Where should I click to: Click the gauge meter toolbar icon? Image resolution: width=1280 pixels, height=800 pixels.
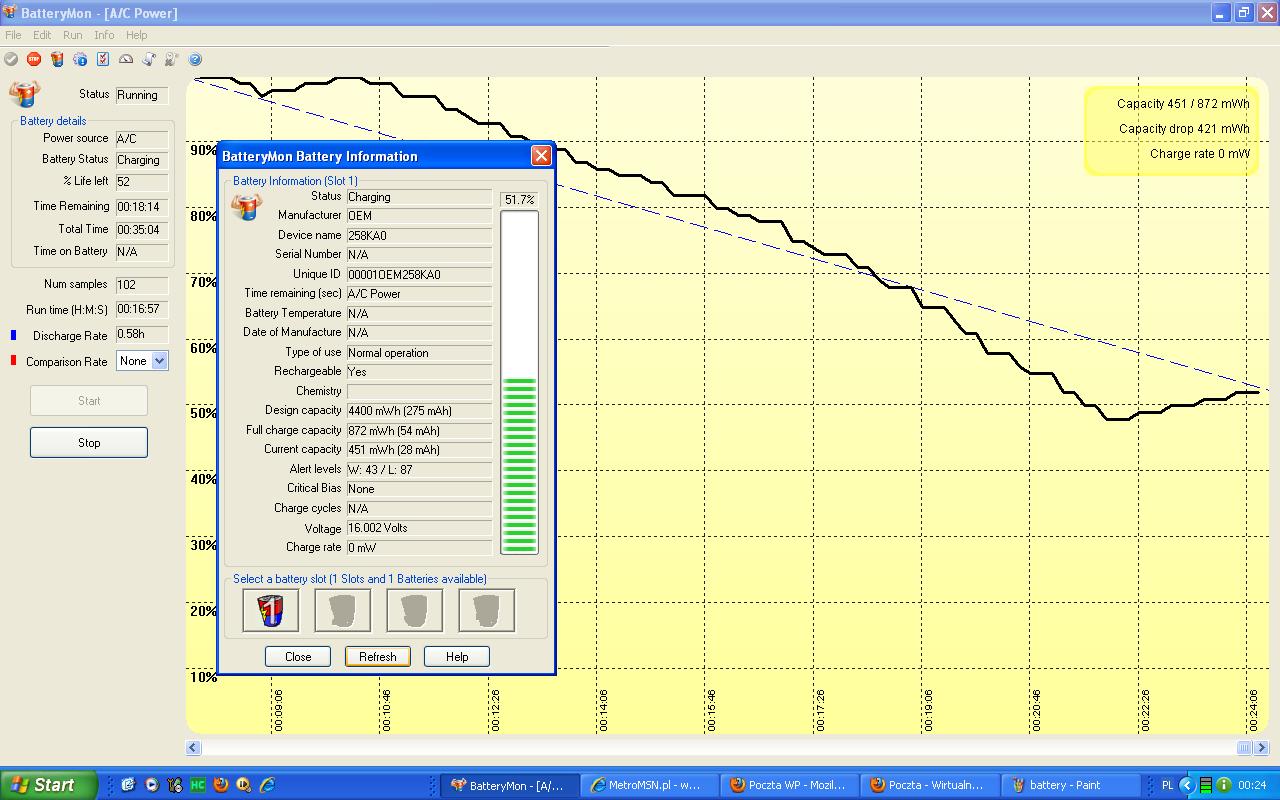click(x=126, y=60)
